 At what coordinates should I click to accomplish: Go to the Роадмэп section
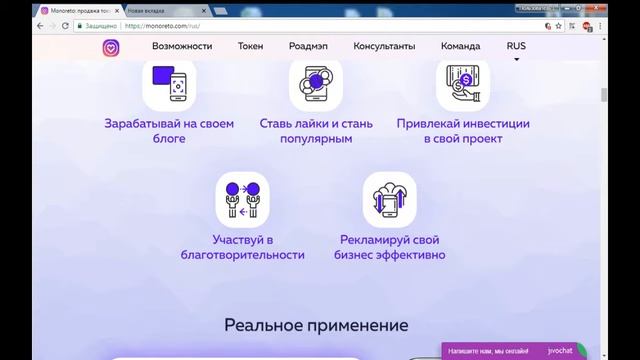(x=308, y=46)
